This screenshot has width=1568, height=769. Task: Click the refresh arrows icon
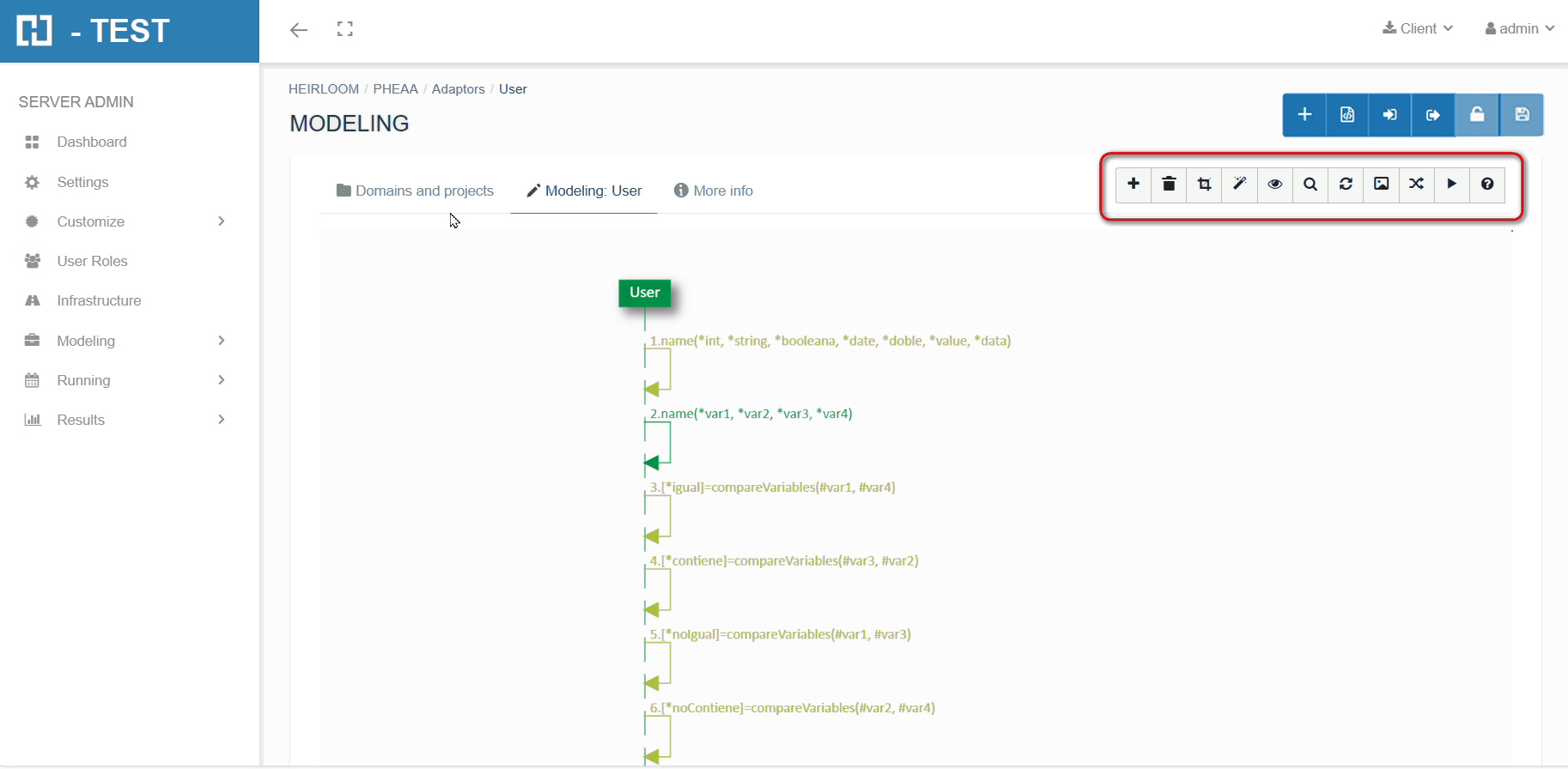tap(1346, 185)
